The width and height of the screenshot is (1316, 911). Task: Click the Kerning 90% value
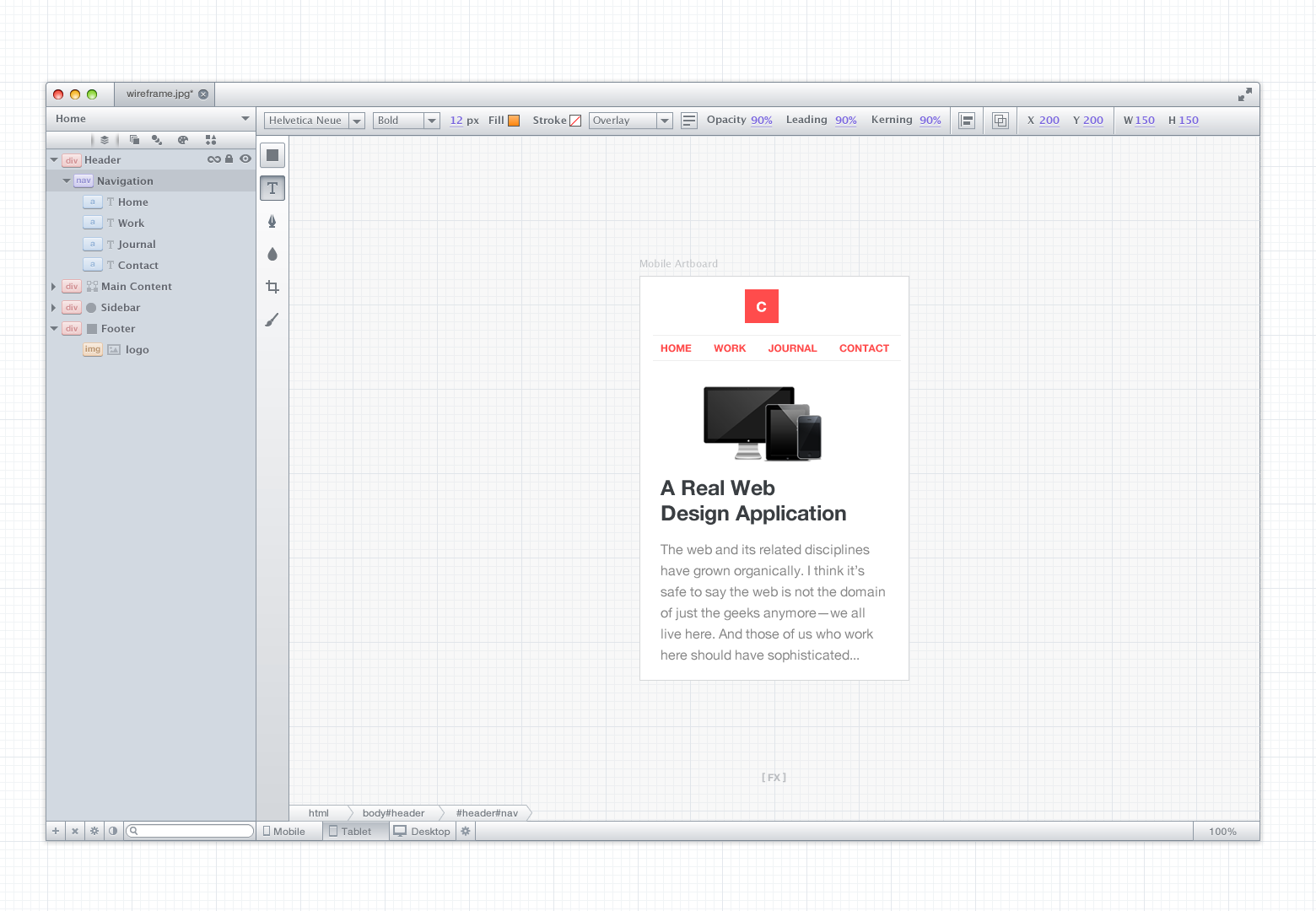pos(930,121)
